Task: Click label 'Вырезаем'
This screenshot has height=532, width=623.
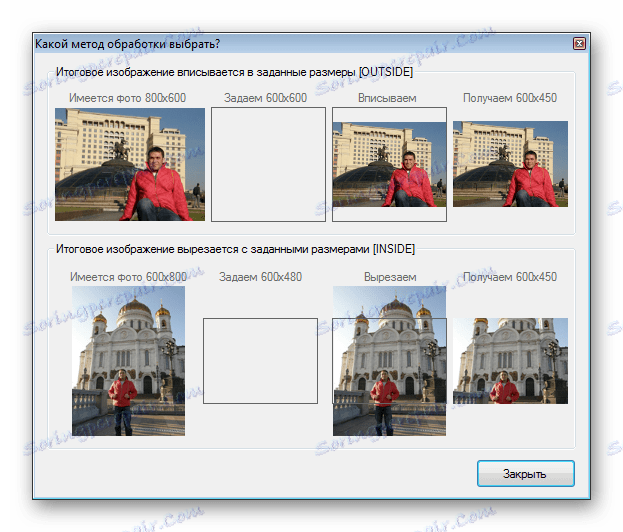Action: pyautogui.click(x=390, y=277)
